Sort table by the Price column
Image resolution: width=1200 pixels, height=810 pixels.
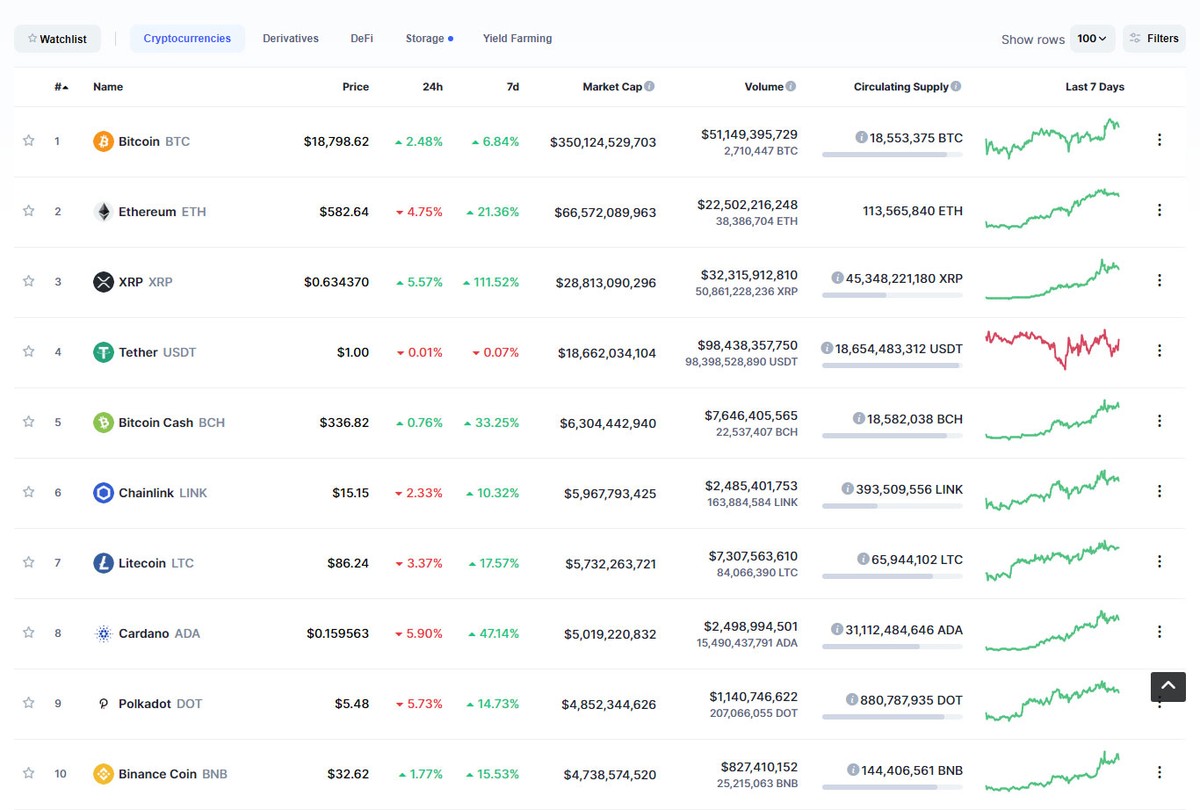(x=355, y=86)
